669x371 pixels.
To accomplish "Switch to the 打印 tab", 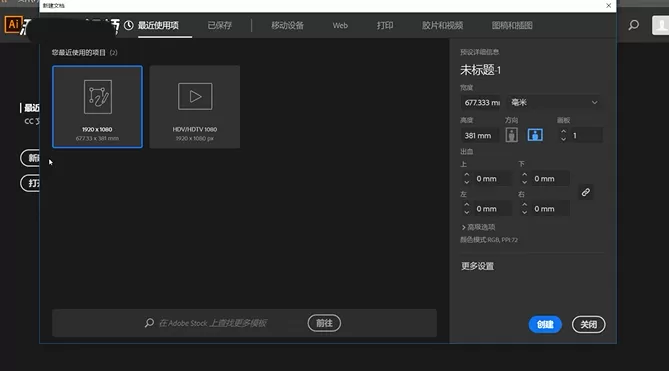I will click(385, 26).
